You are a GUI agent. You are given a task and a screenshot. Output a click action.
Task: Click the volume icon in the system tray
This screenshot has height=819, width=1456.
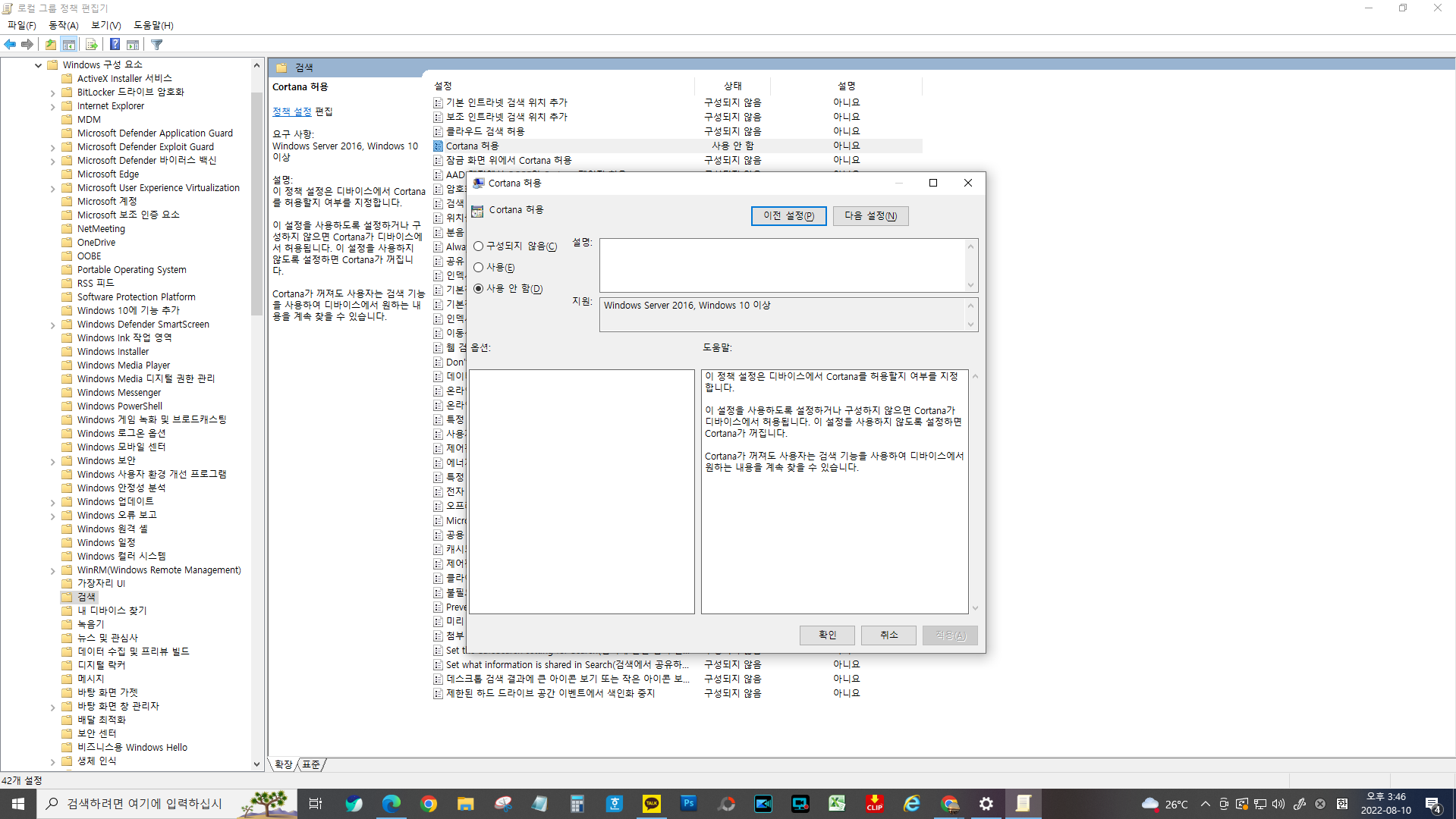(x=1278, y=804)
